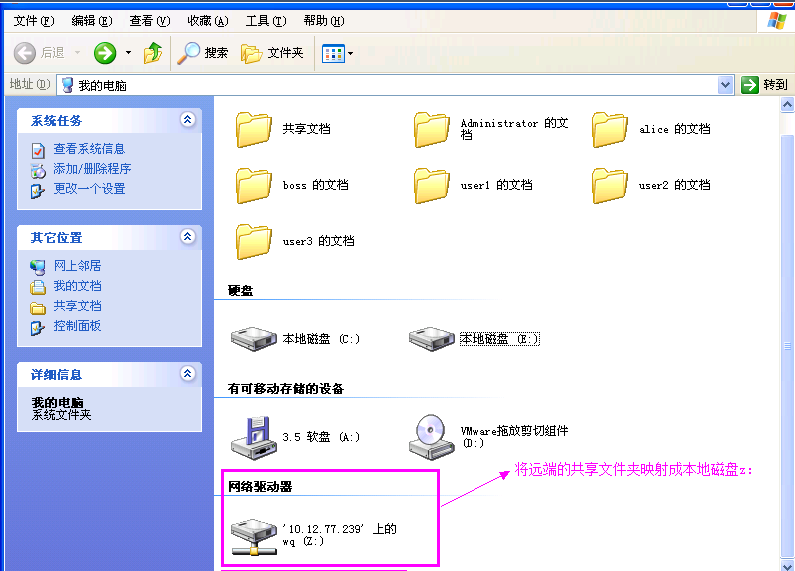Open the Search (搜索) toolbar button
Image resolution: width=795 pixels, height=571 pixels.
click(203, 53)
